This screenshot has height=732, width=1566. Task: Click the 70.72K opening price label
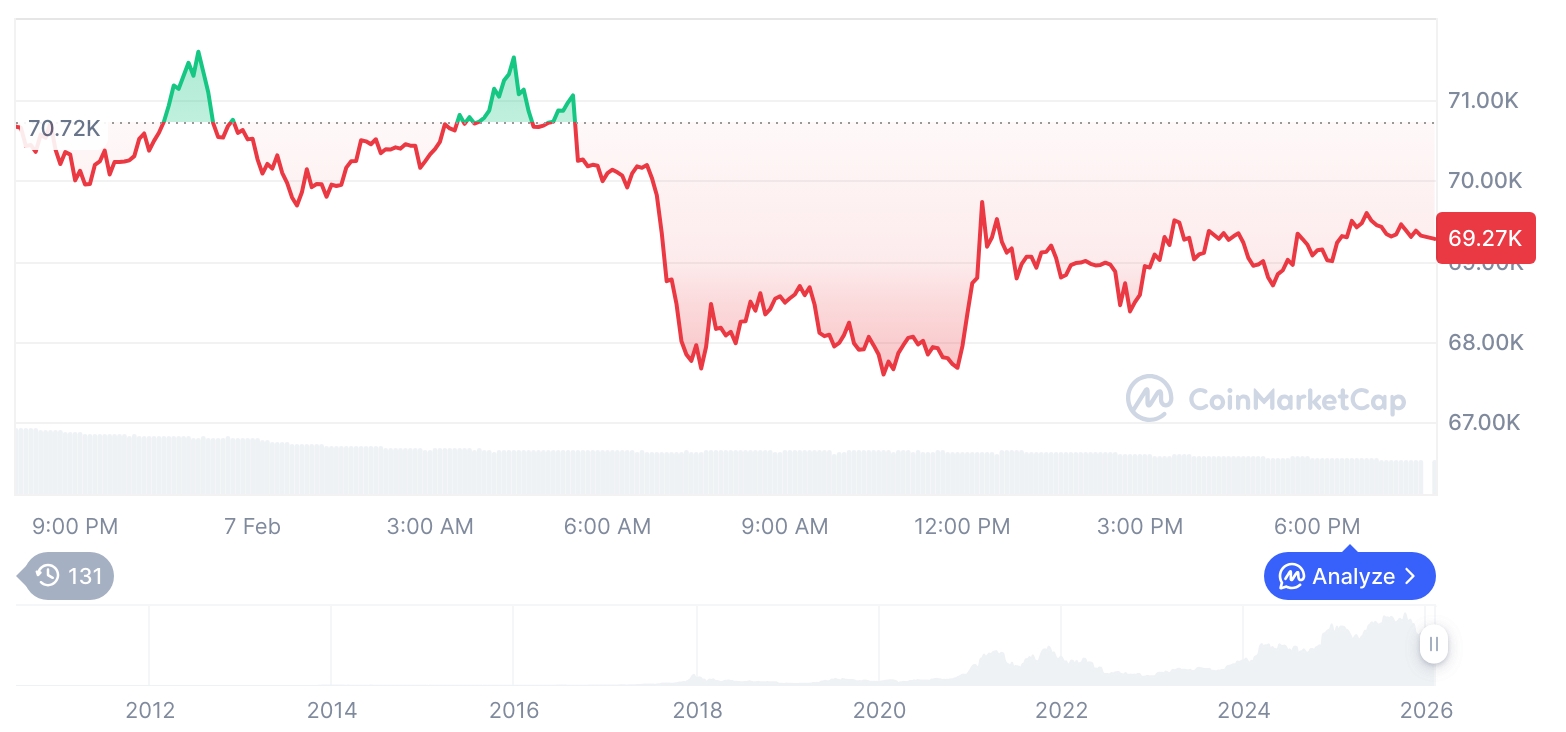(x=64, y=129)
